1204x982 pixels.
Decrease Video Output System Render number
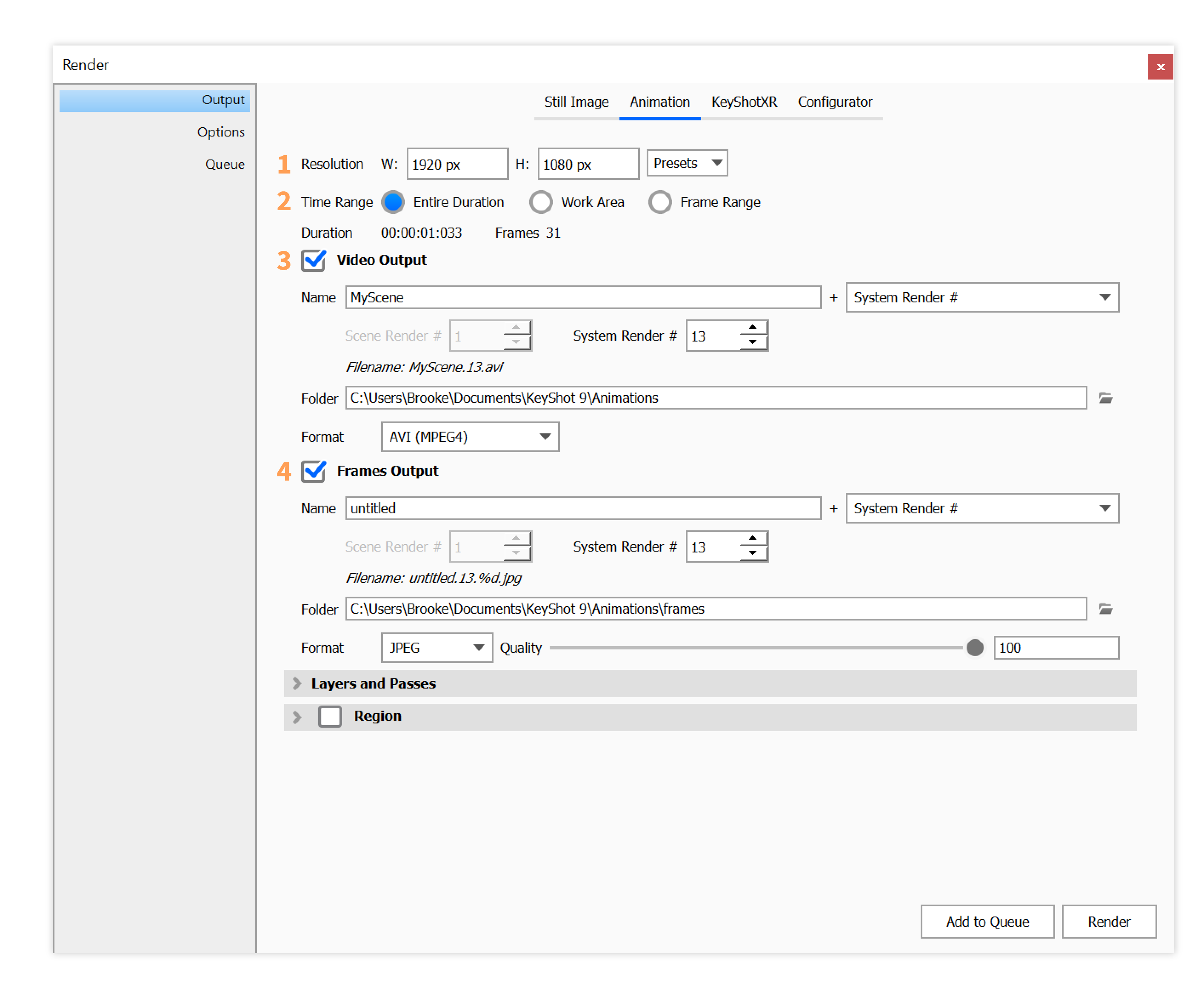[x=753, y=342]
